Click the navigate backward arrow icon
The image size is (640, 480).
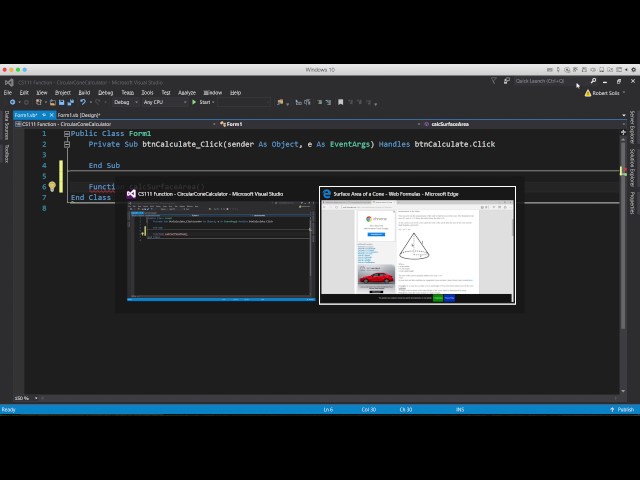[13, 102]
